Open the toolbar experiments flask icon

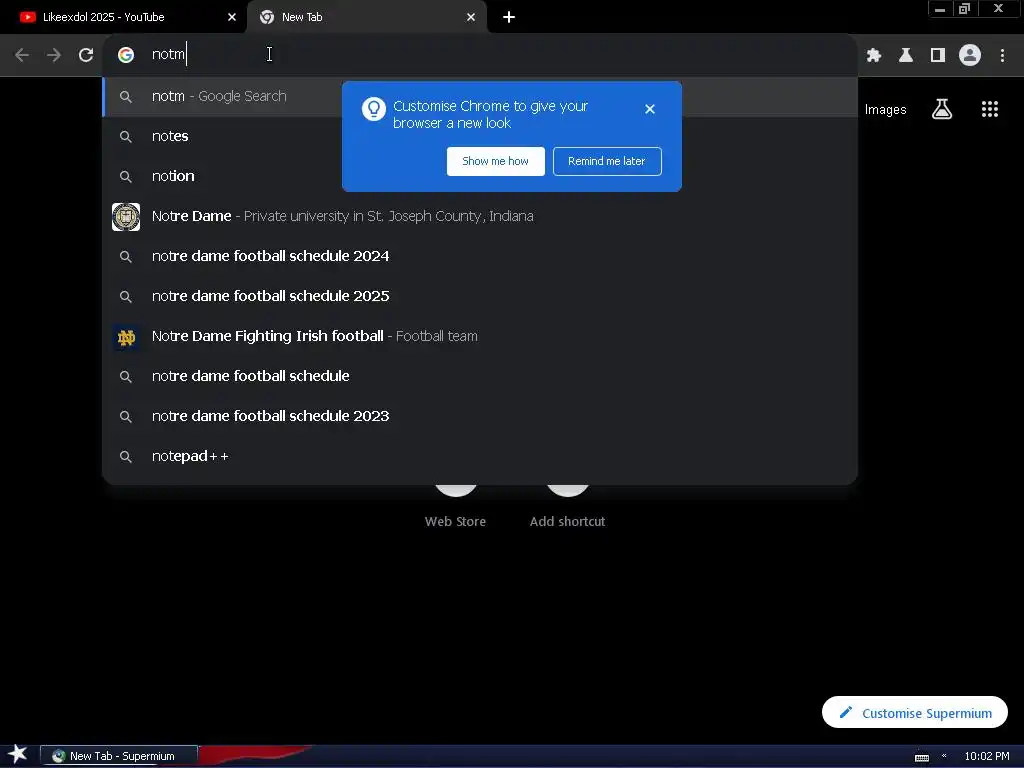pyautogui.click(x=905, y=55)
